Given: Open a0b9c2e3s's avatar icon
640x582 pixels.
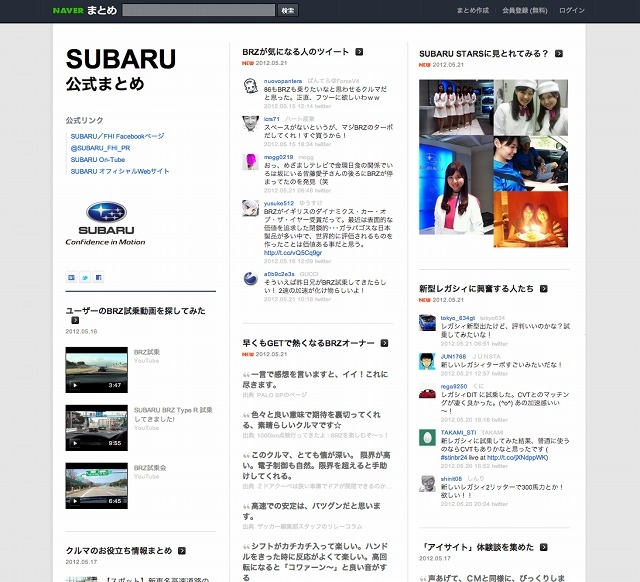Looking at the screenshot, I should tap(250, 279).
